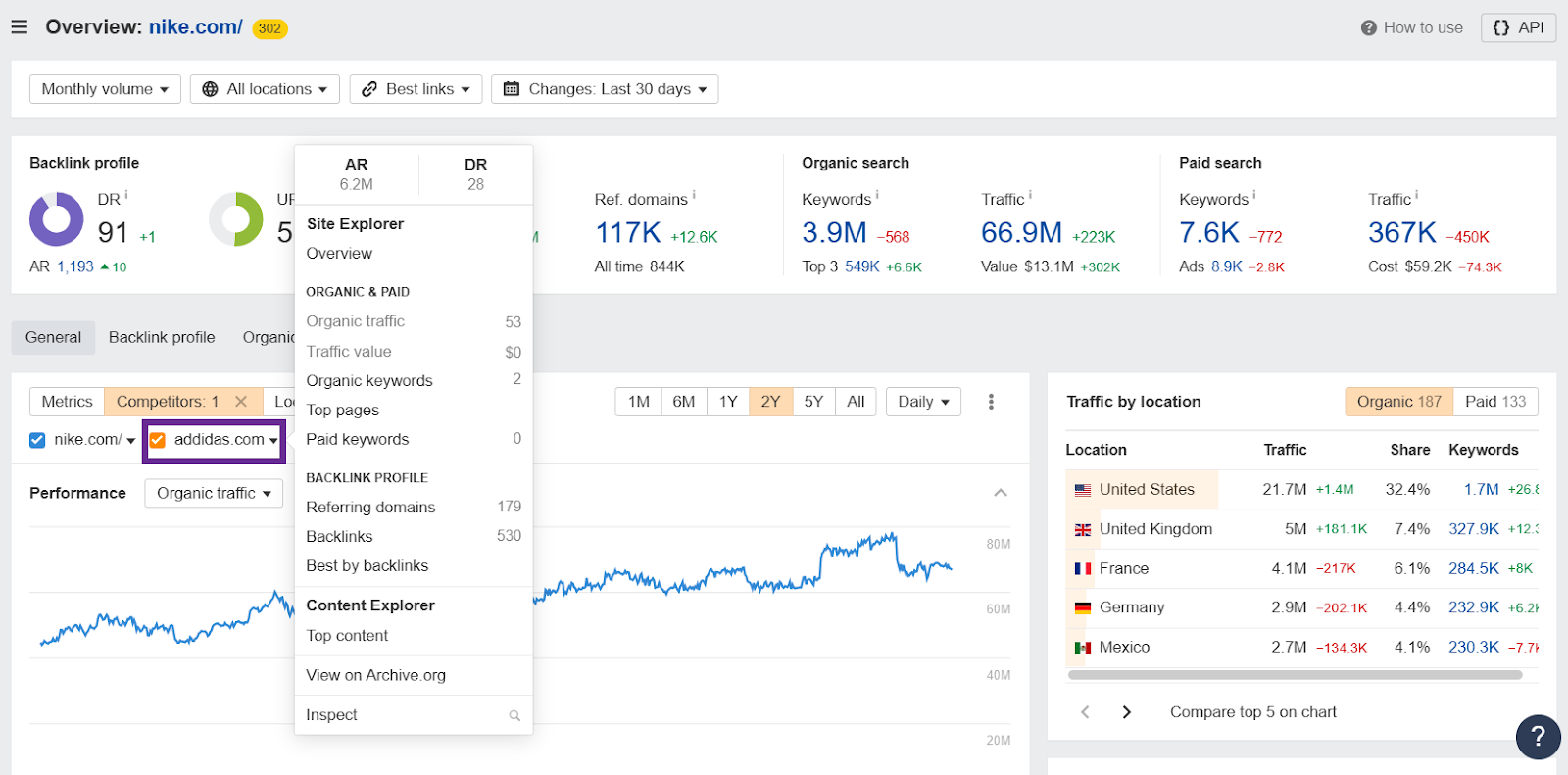Image resolution: width=1568 pixels, height=775 pixels.
Task: Select the All time range
Action: pyautogui.click(x=856, y=402)
